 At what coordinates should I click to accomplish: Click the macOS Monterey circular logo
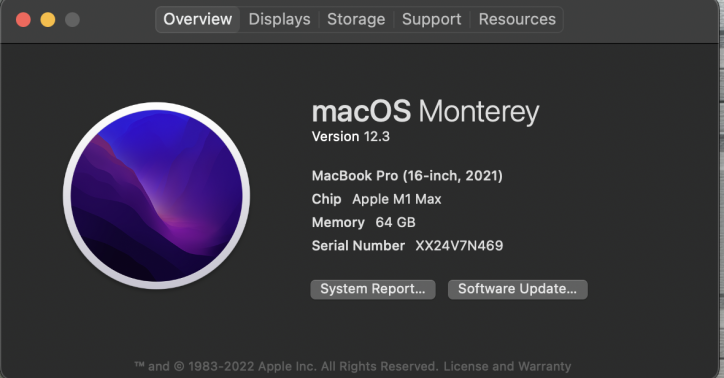point(157,196)
